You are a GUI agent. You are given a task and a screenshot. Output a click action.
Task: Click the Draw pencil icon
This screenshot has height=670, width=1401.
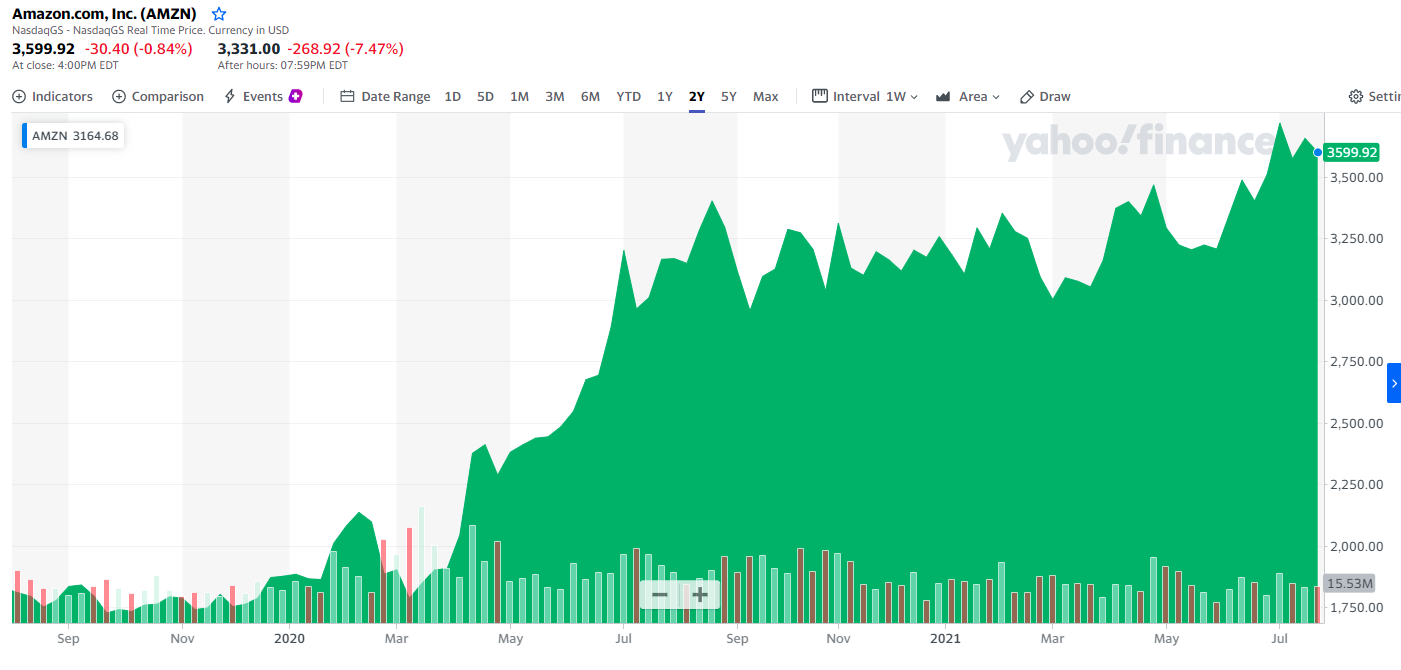coord(1027,97)
